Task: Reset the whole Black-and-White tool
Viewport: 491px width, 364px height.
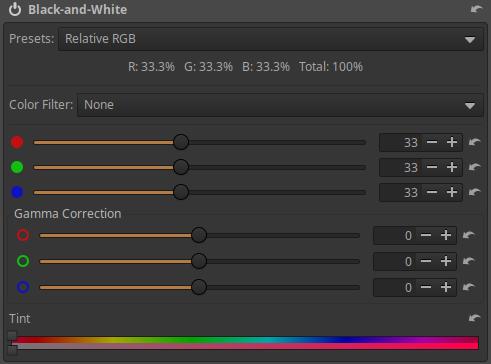Action: (x=476, y=9)
